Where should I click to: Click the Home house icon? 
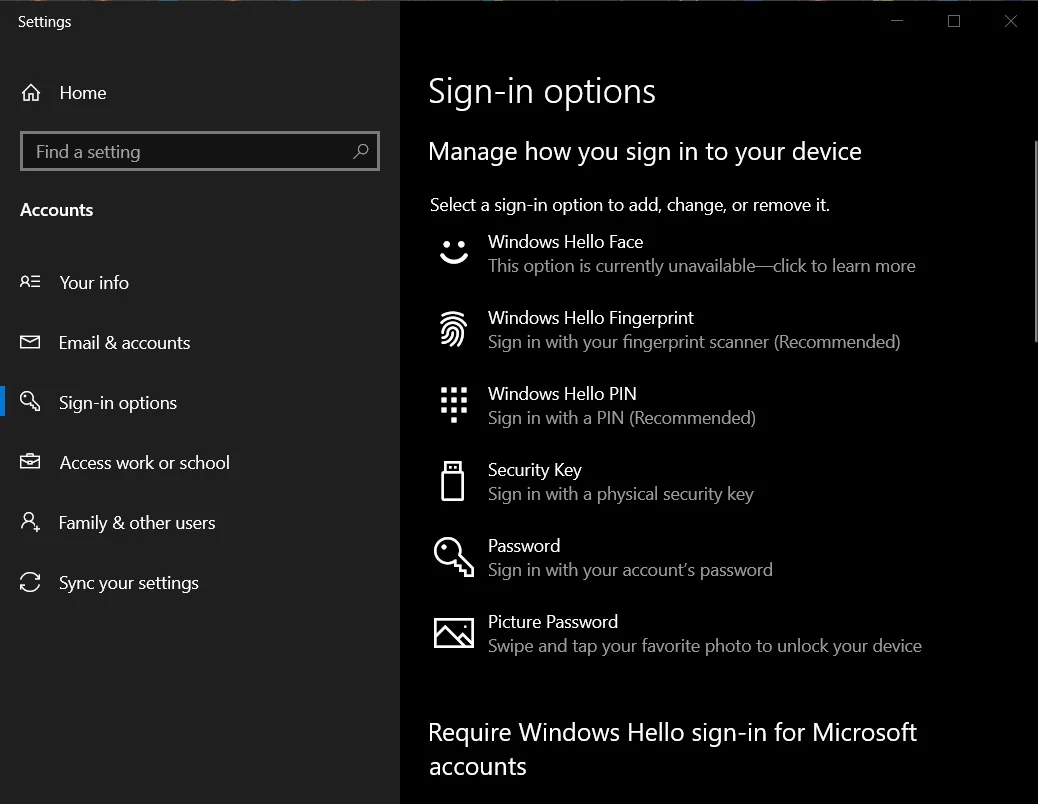click(31, 93)
